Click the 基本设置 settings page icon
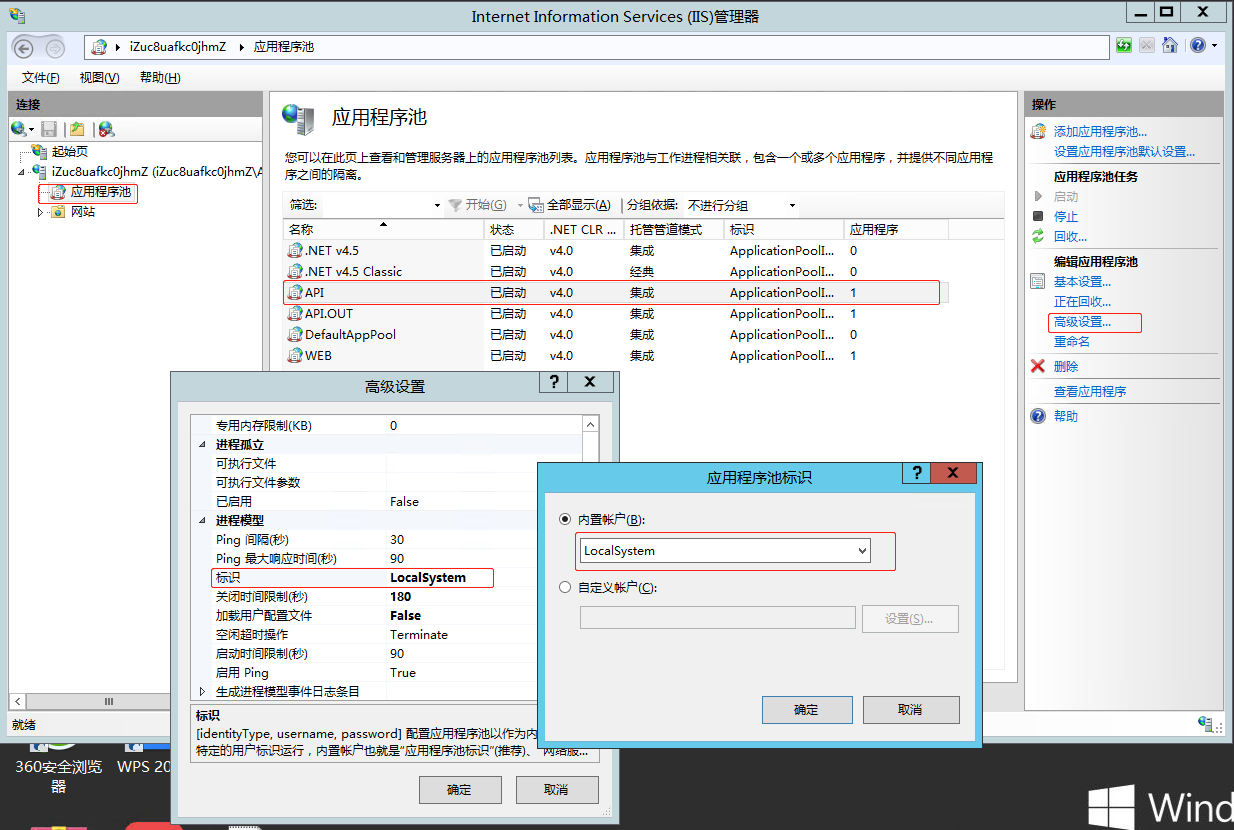The height and width of the screenshot is (830, 1234). [1038, 282]
